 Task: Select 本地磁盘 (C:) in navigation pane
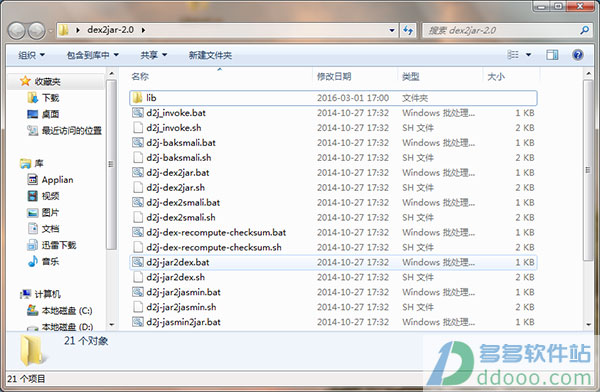[x=60, y=310]
